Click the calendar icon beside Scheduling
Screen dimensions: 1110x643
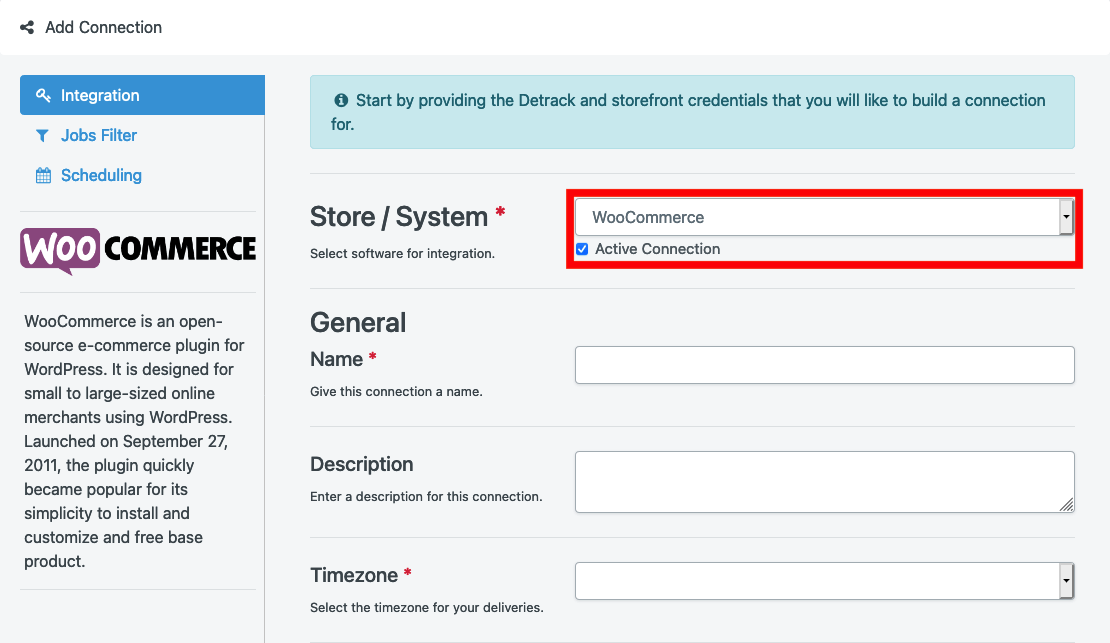pos(43,176)
